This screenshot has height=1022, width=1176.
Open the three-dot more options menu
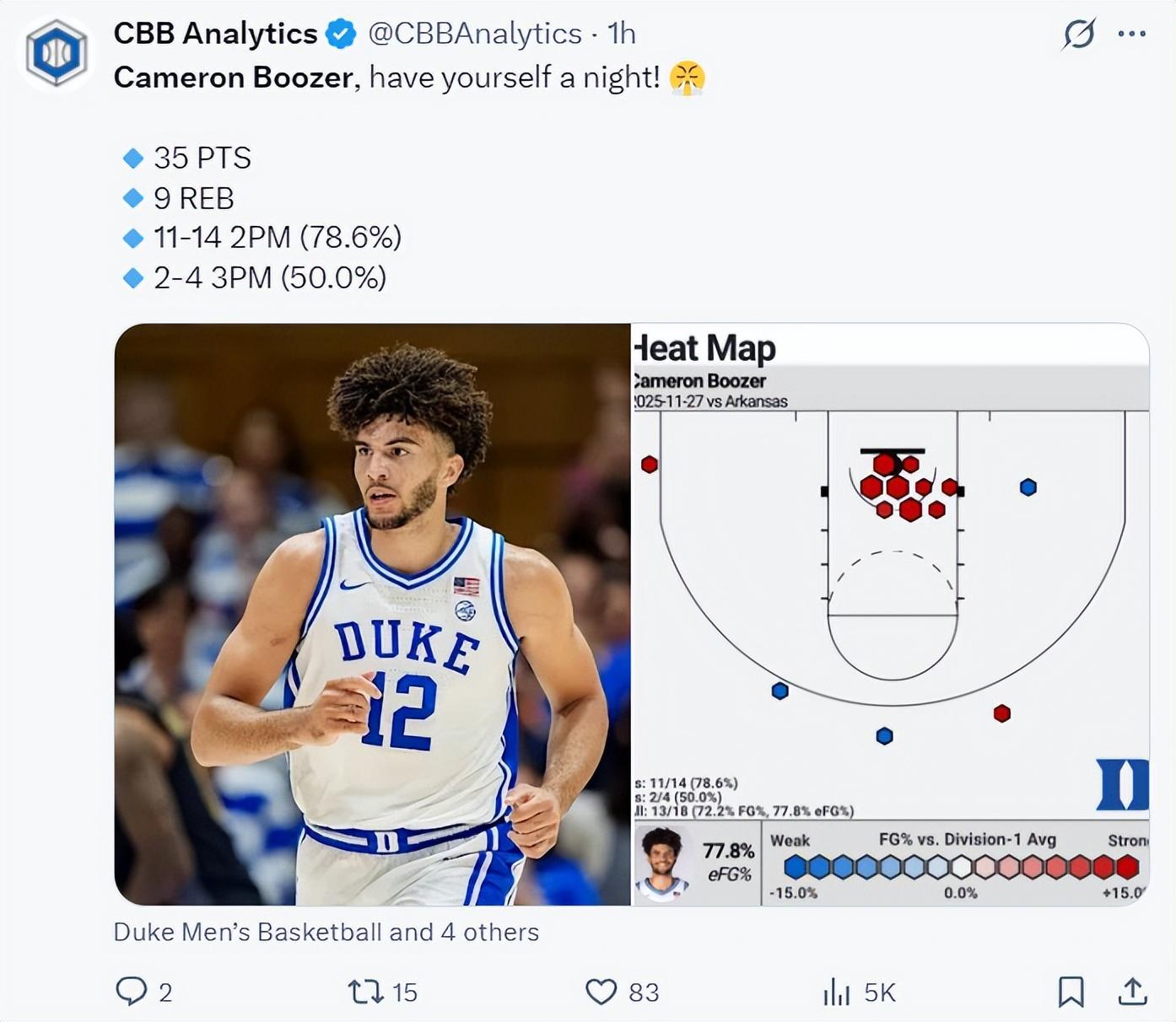coord(1131,35)
